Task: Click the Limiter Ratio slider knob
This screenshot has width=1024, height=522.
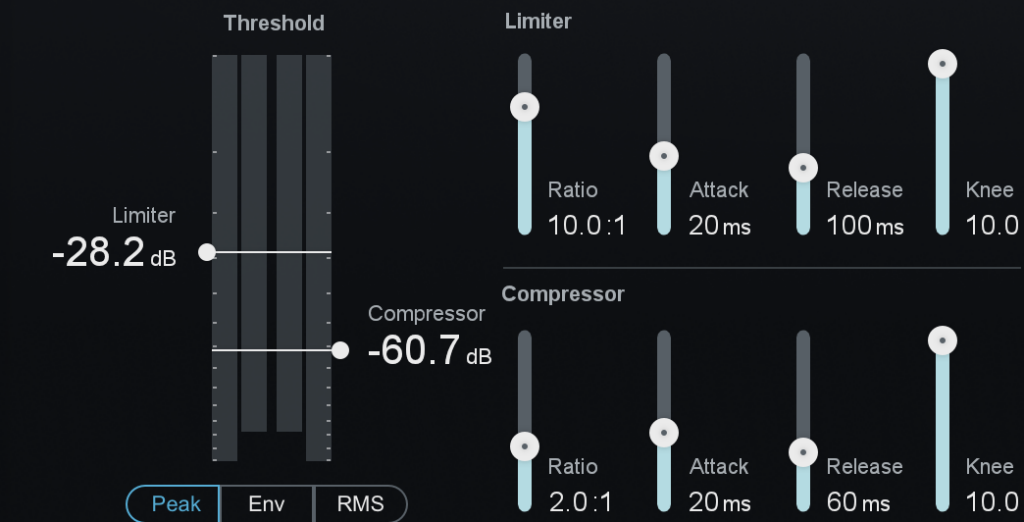Action: [x=524, y=107]
